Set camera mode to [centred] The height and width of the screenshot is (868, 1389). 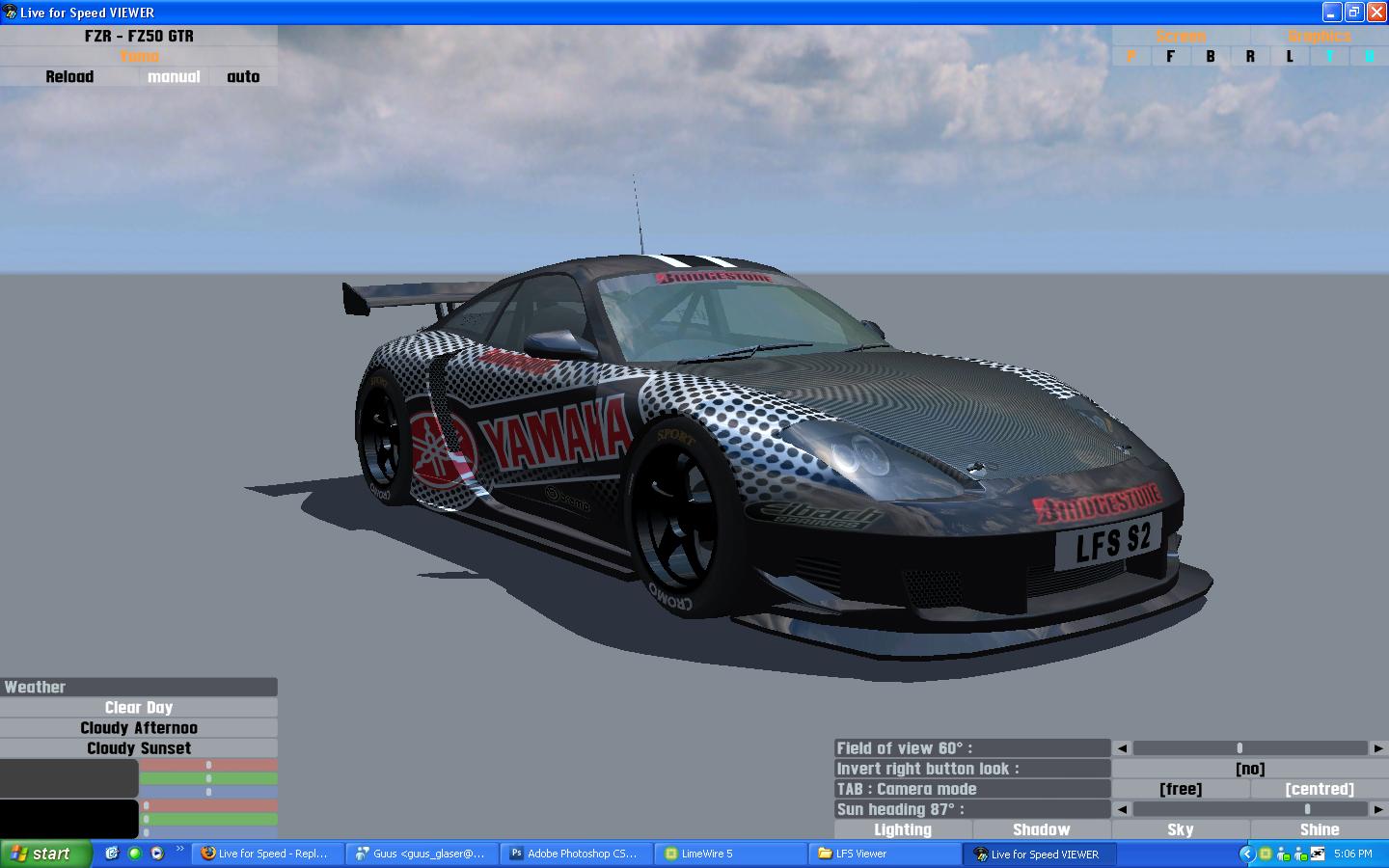tap(1320, 789)
